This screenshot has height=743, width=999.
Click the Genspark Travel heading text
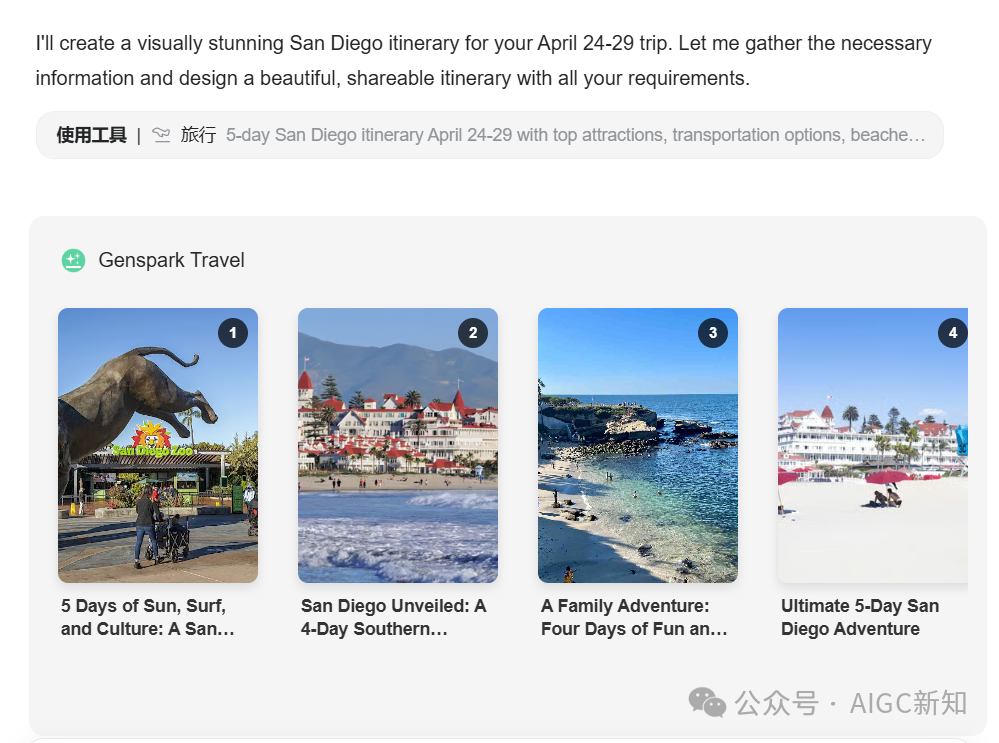pos(171,260)
